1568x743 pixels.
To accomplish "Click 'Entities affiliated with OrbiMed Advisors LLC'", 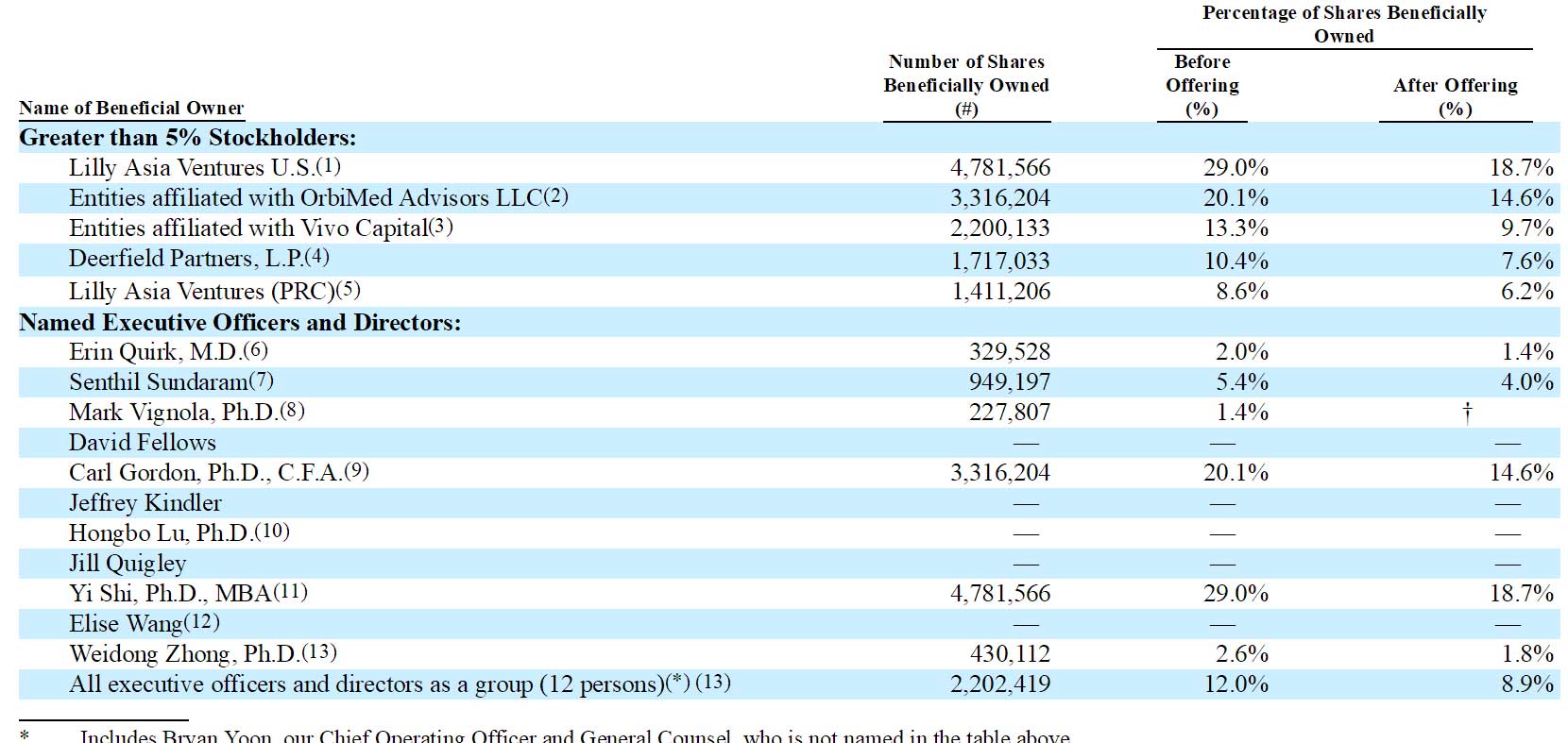I will pos(306,197).
